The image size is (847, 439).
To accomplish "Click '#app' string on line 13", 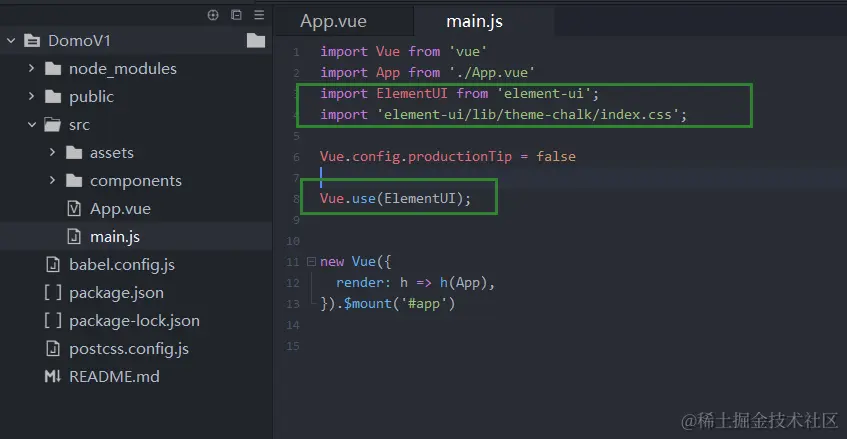I will pos(424,304).
